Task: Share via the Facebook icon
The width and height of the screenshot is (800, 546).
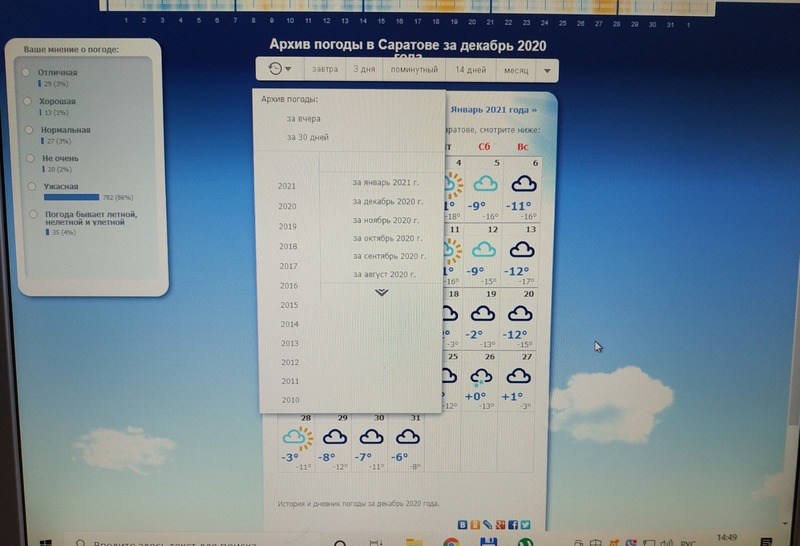Action: [x=513, y=525]
